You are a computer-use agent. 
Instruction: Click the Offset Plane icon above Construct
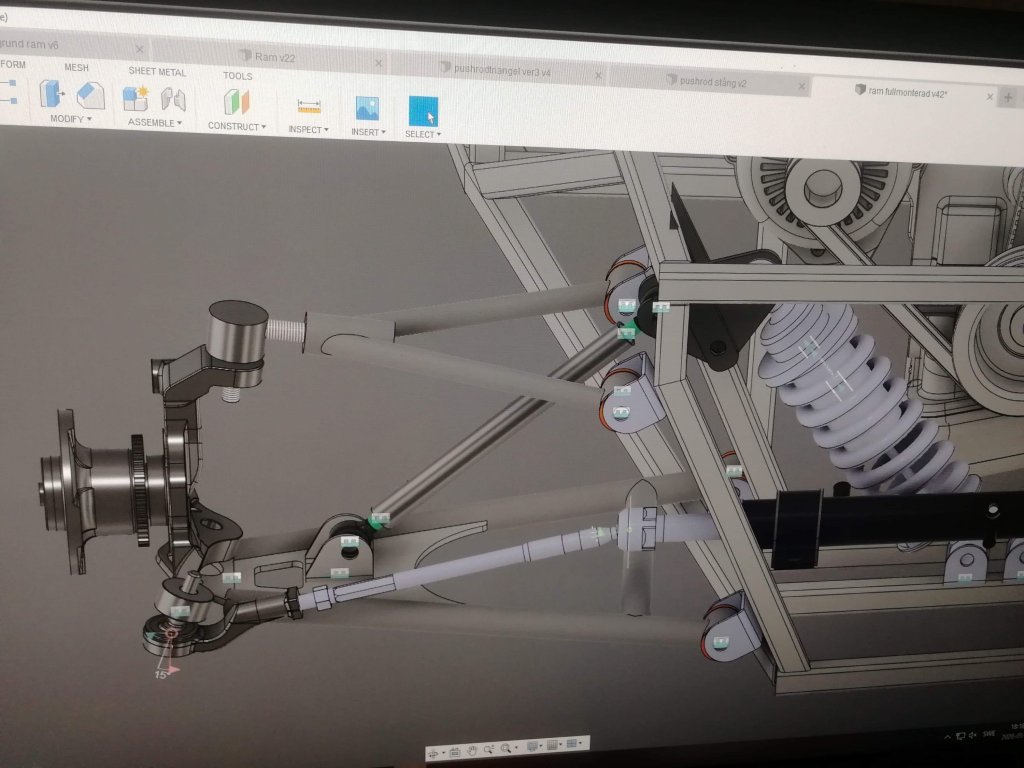click(x=237, y=102)
